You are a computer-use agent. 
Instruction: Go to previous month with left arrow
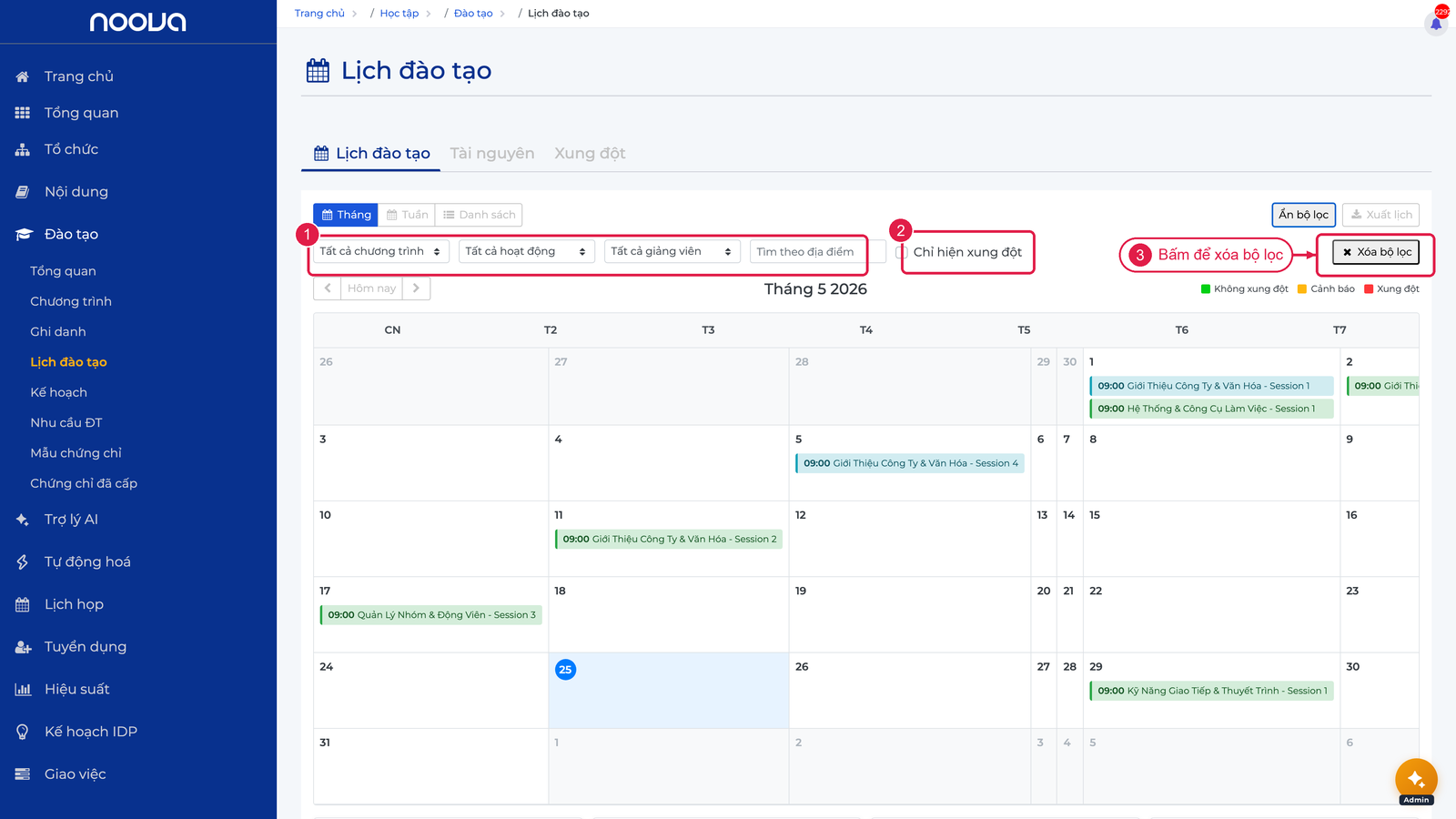(328, 288)
